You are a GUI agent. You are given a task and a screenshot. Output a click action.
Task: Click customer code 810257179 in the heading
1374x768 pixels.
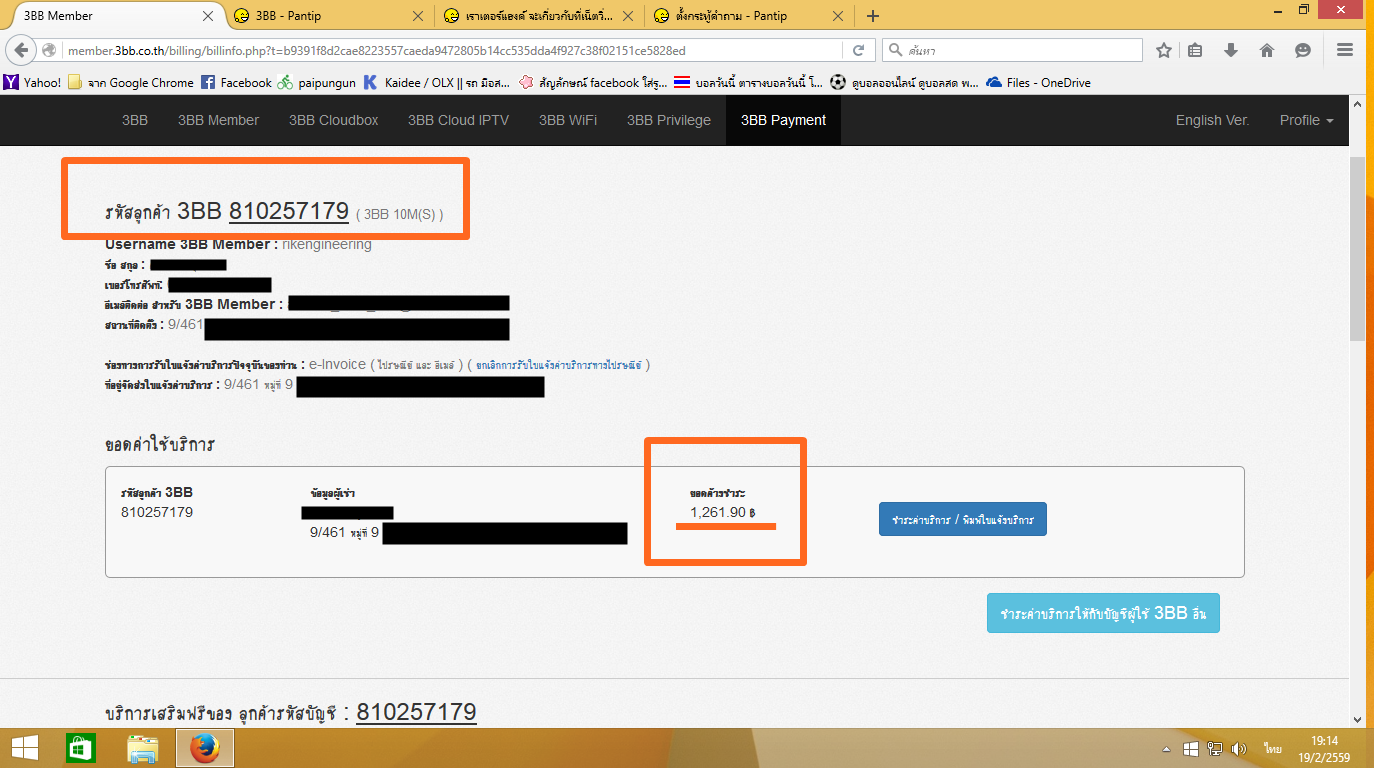tap(289, 211)
